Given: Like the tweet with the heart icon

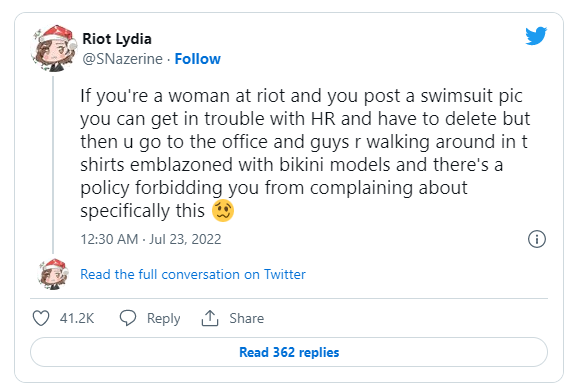Looking at the screenshot, I should coord(41,319).
